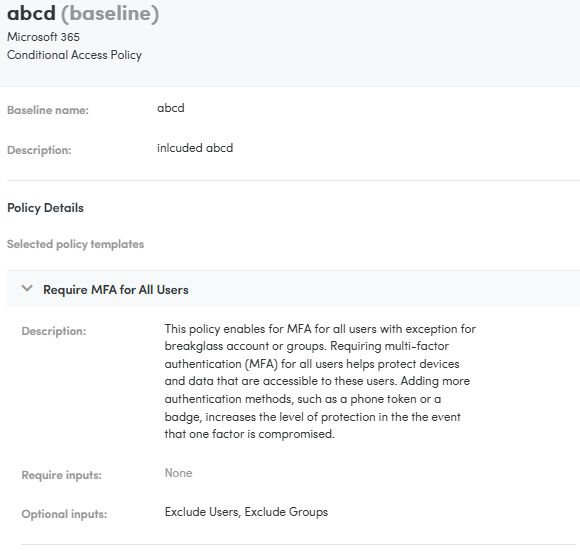Select the description value inlcuded abcd
Screen dimensions: 580x551
tap(195, 148)
